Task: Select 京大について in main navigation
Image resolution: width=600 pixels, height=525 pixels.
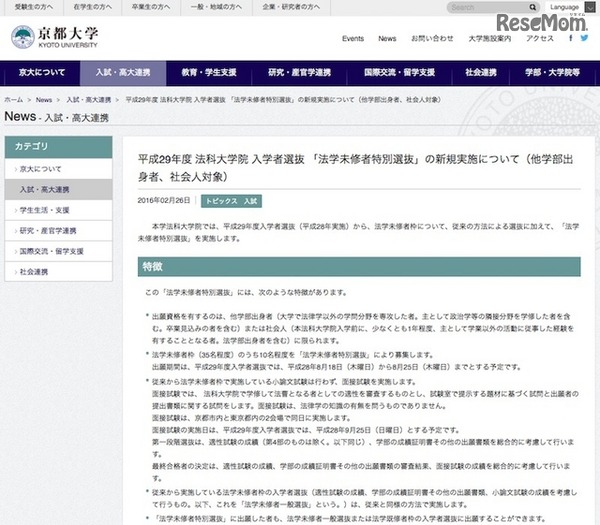Action: click(42, 72)
